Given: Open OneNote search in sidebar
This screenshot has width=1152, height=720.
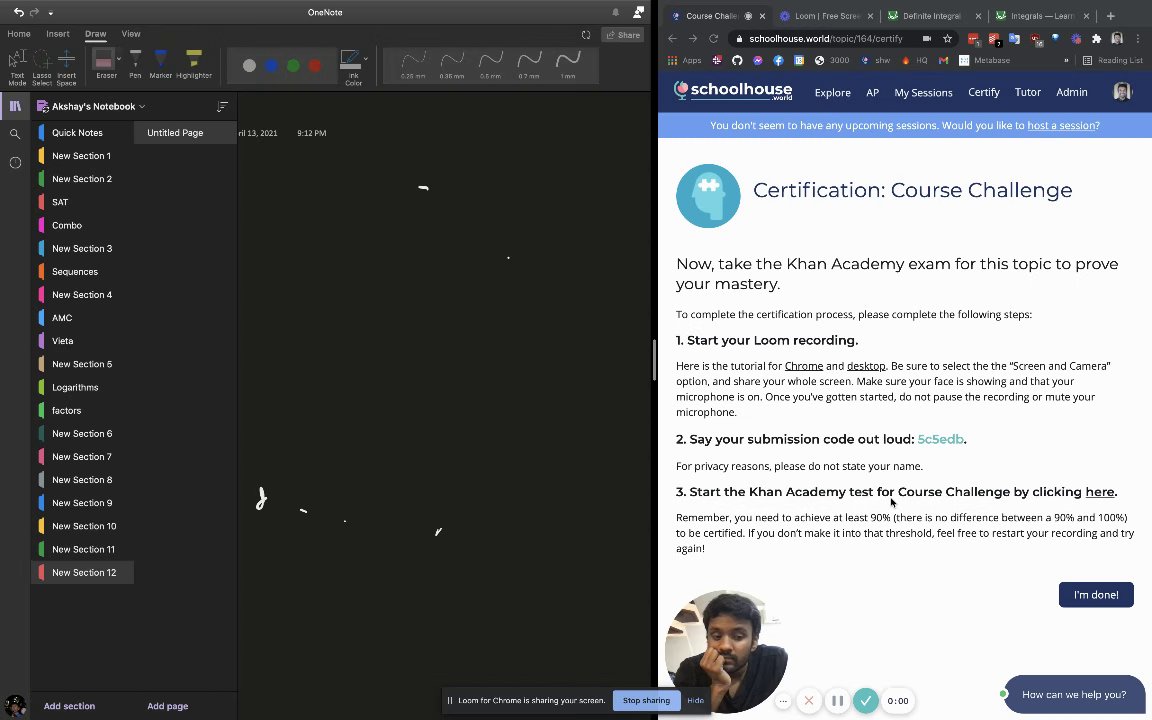Looking at the screenshot, I should [x=15, y=134].
